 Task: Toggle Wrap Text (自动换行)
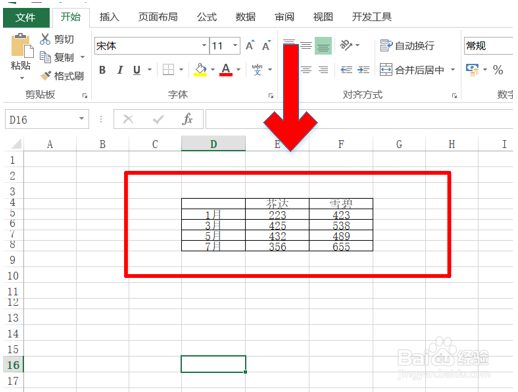tap(407, 45)
